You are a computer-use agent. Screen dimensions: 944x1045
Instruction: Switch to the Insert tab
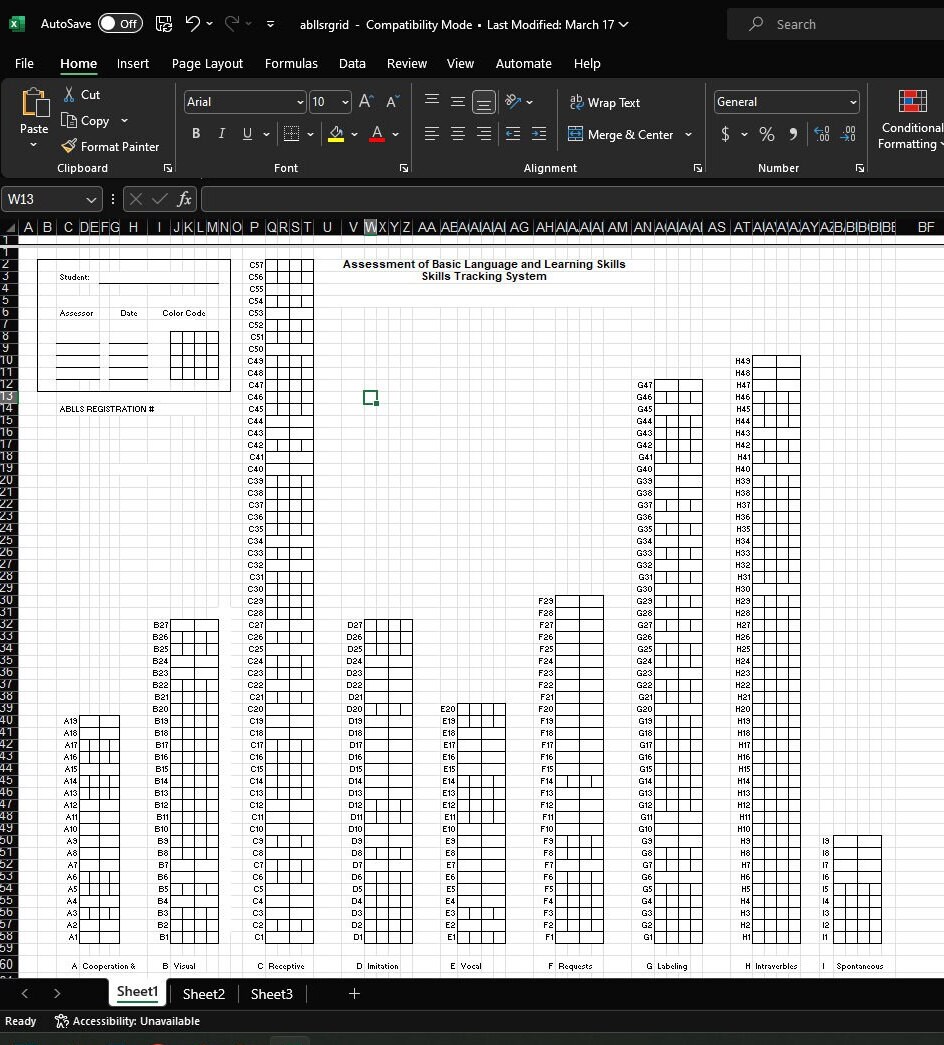tap(133, 63)
